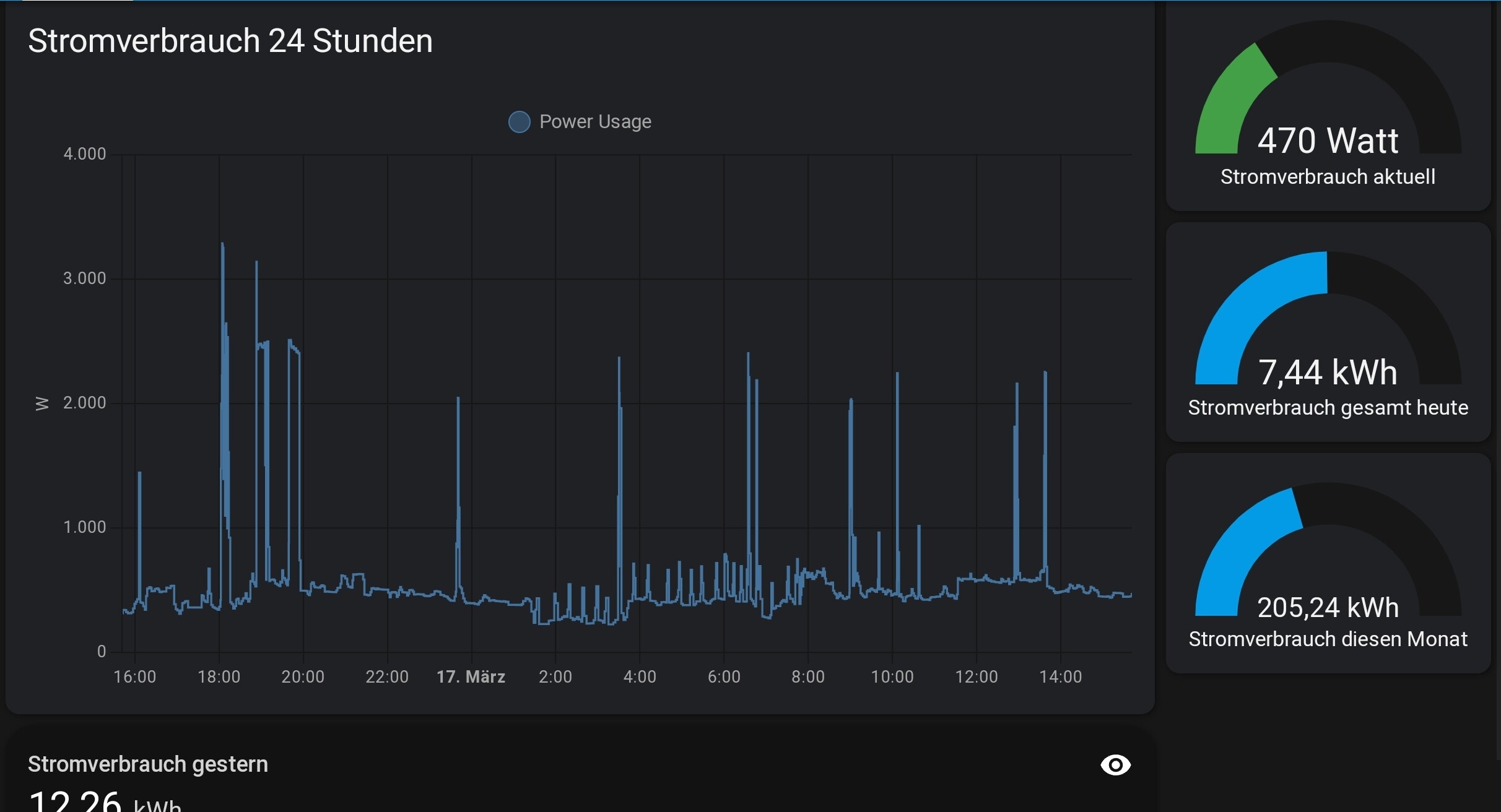The width and height of the screenshot is (1501, 812).
Task: Open the 7,44 kWh gauge value
Action: (1328, 373)
